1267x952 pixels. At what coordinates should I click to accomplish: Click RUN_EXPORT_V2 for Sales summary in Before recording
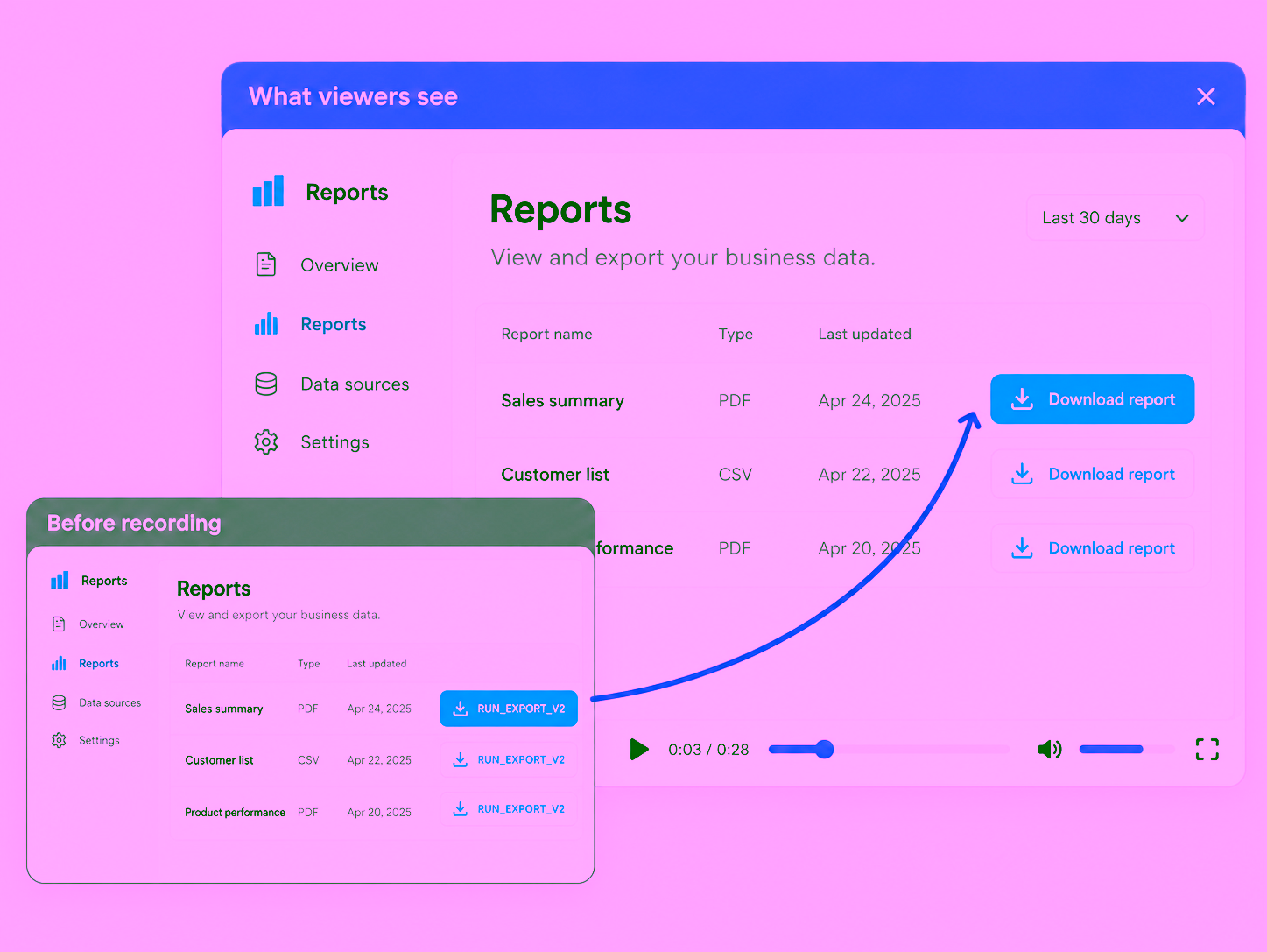[x=509, y=709]
